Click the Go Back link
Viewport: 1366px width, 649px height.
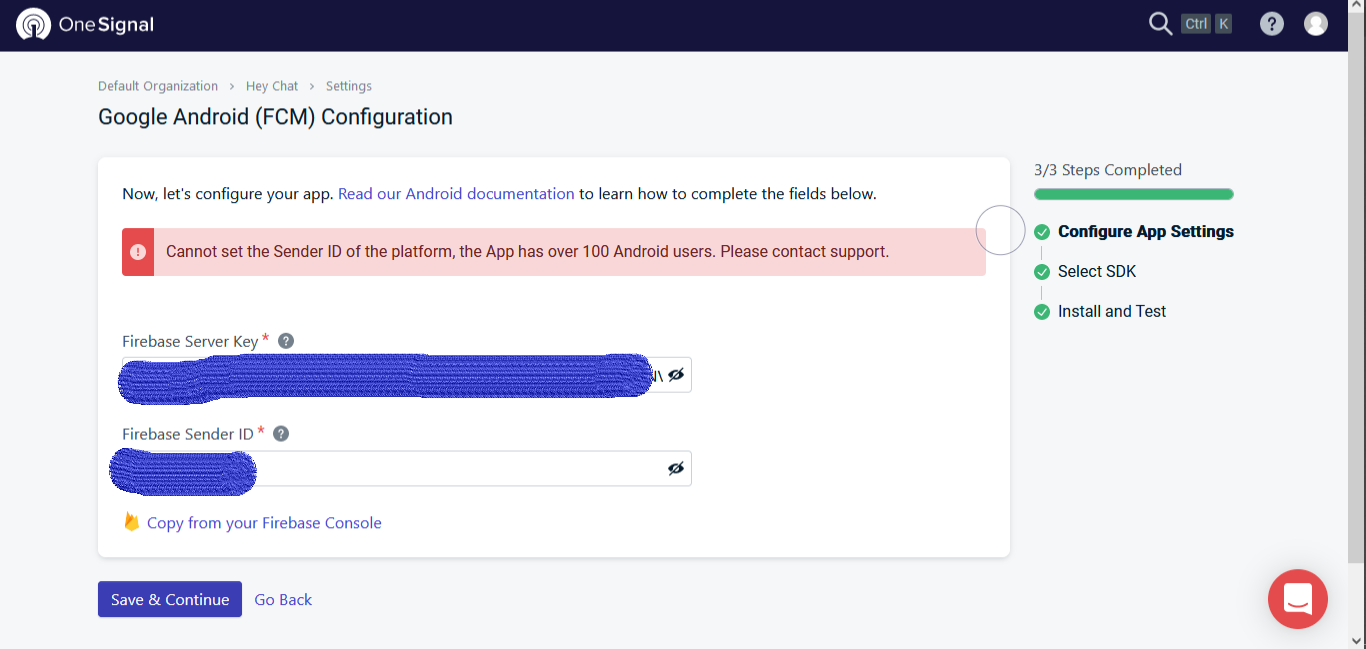(x=283, y=600)
